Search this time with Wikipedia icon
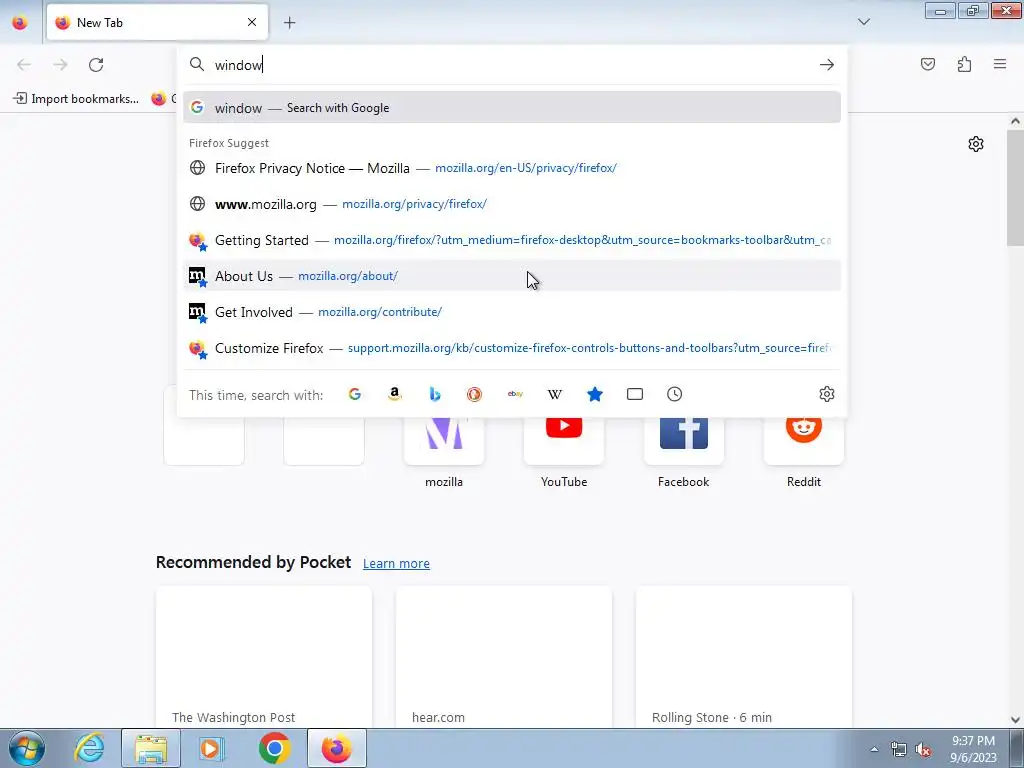 [x=555, y=394]
